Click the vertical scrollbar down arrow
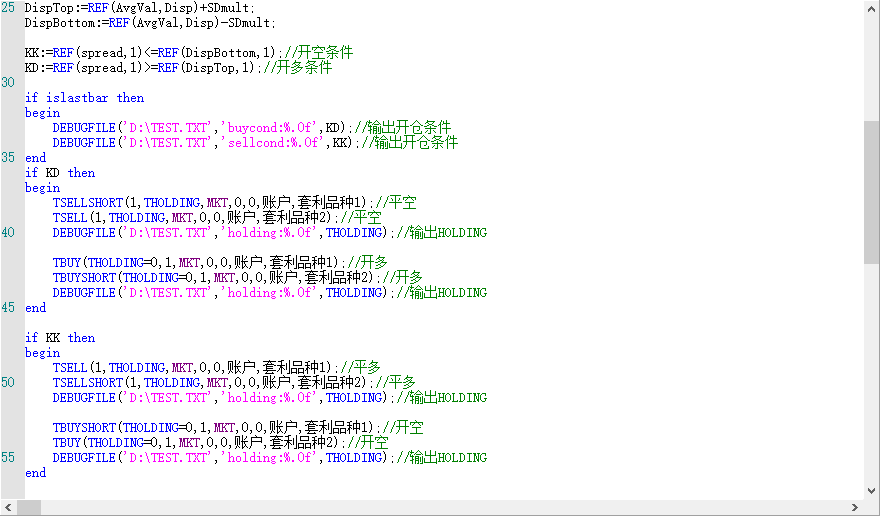This screenshot has height=516, width=880. 871,490
